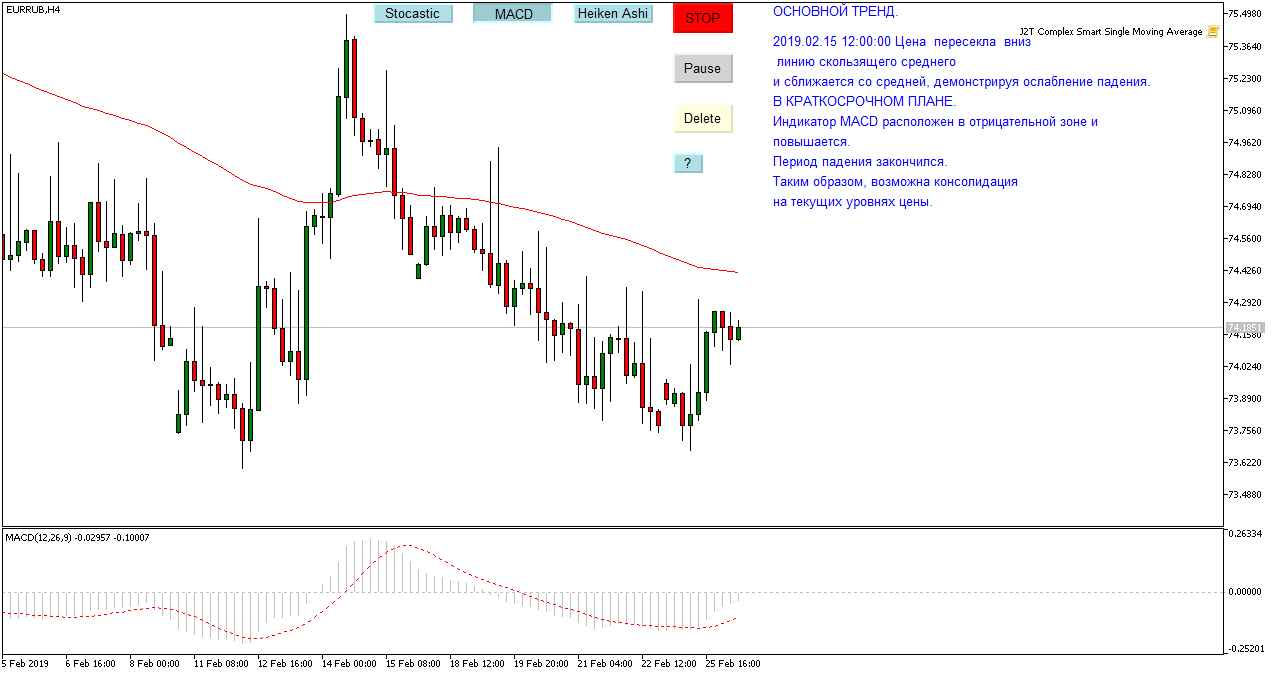Click the J2T Complex Smart Single Moving Average label
The image size is (1276, 675).
pos(1111,32)
